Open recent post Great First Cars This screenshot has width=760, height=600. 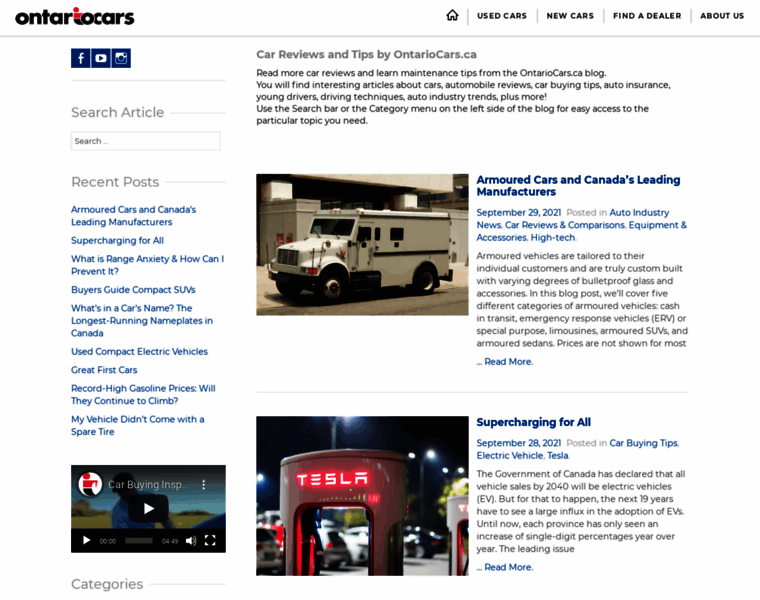tap(104, 370)
